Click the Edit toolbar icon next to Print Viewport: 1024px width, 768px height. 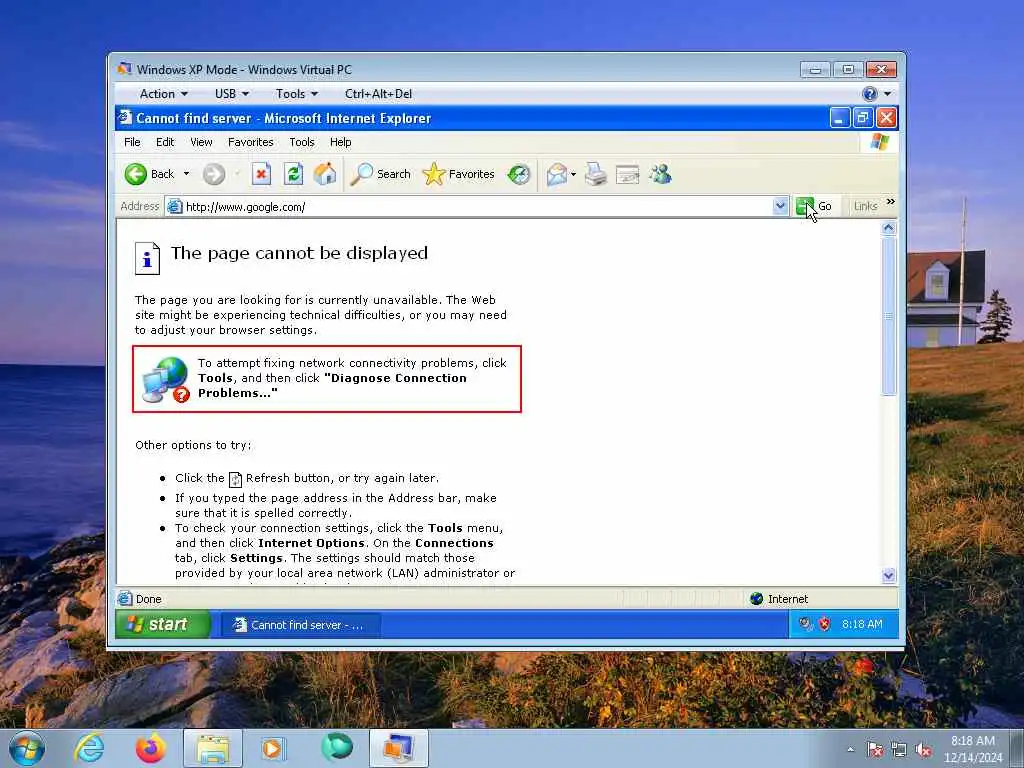(x=628, y=174)
